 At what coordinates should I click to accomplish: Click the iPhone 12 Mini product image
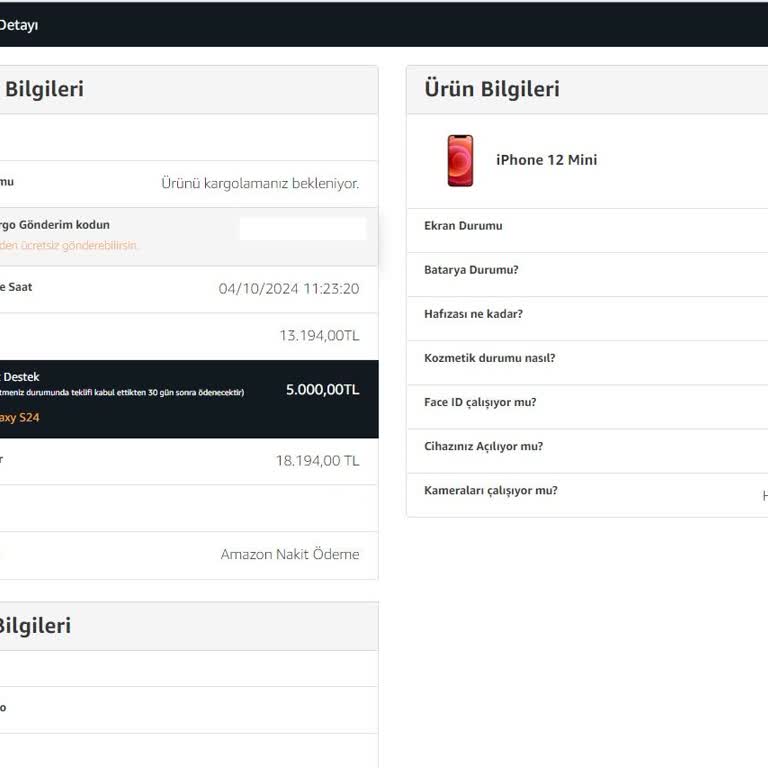point(460,161)
